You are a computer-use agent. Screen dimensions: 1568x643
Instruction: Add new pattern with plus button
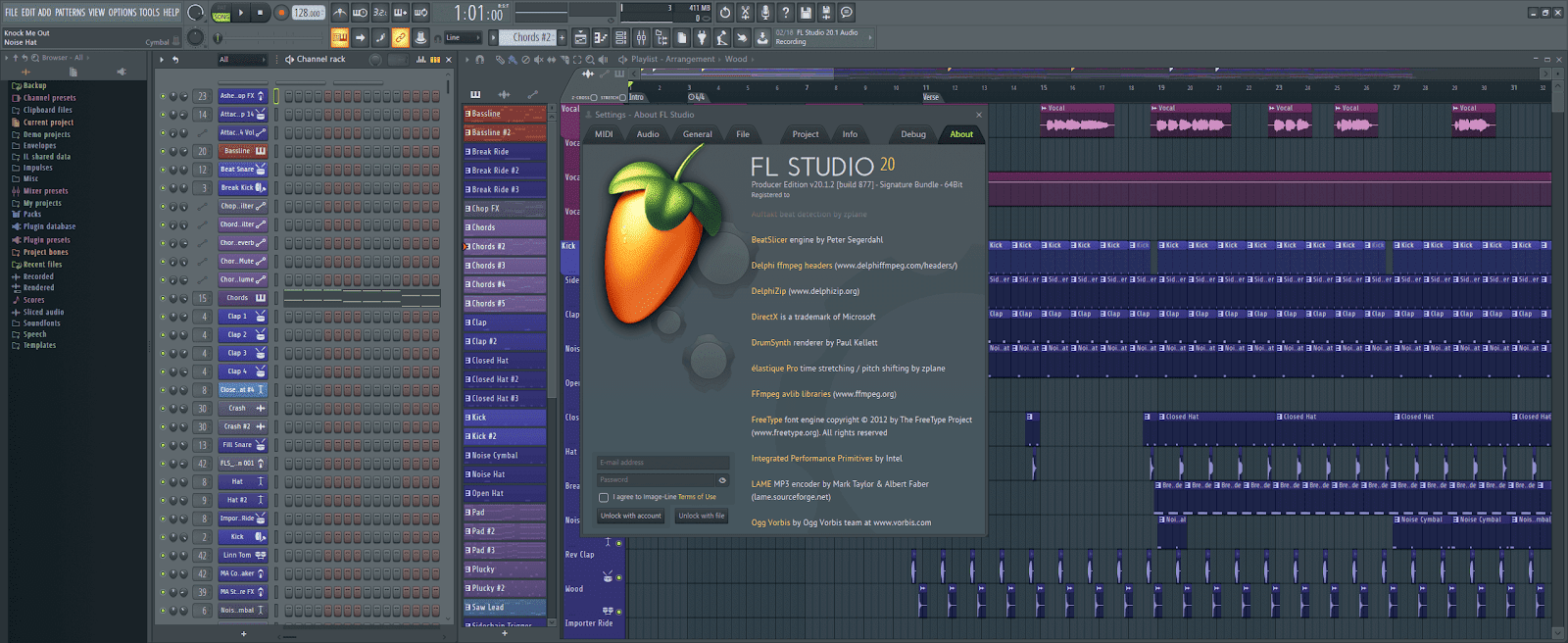tap(563, 37)
